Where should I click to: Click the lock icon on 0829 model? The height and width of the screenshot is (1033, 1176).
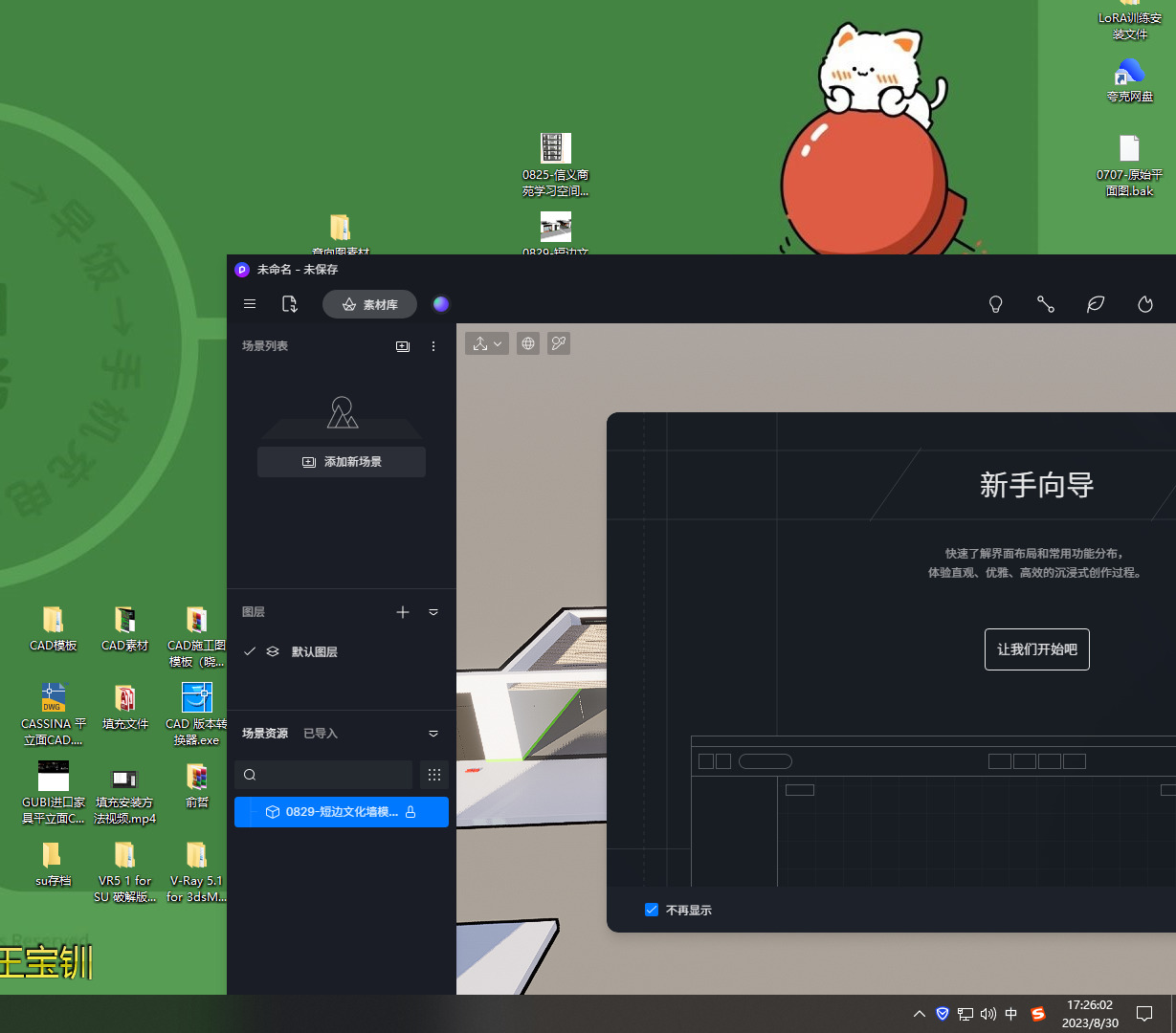[x=410, y=812]
